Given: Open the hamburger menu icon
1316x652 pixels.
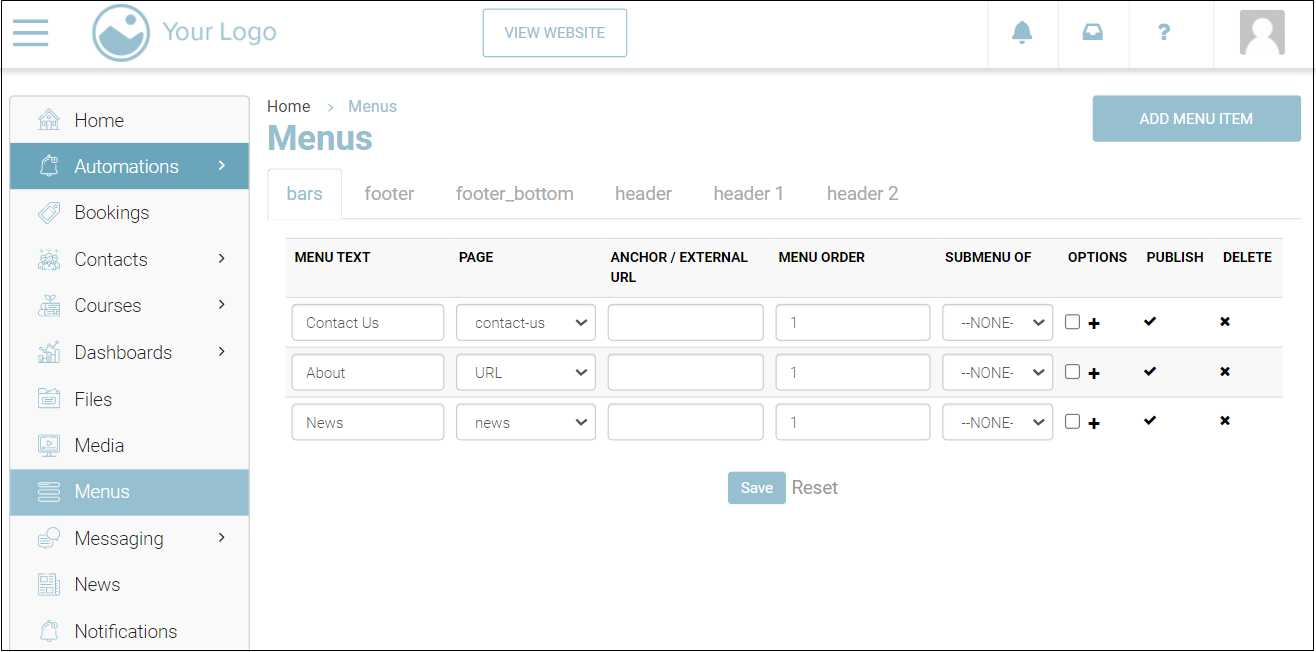Looking at the screenshot, I should click(30, 33).
